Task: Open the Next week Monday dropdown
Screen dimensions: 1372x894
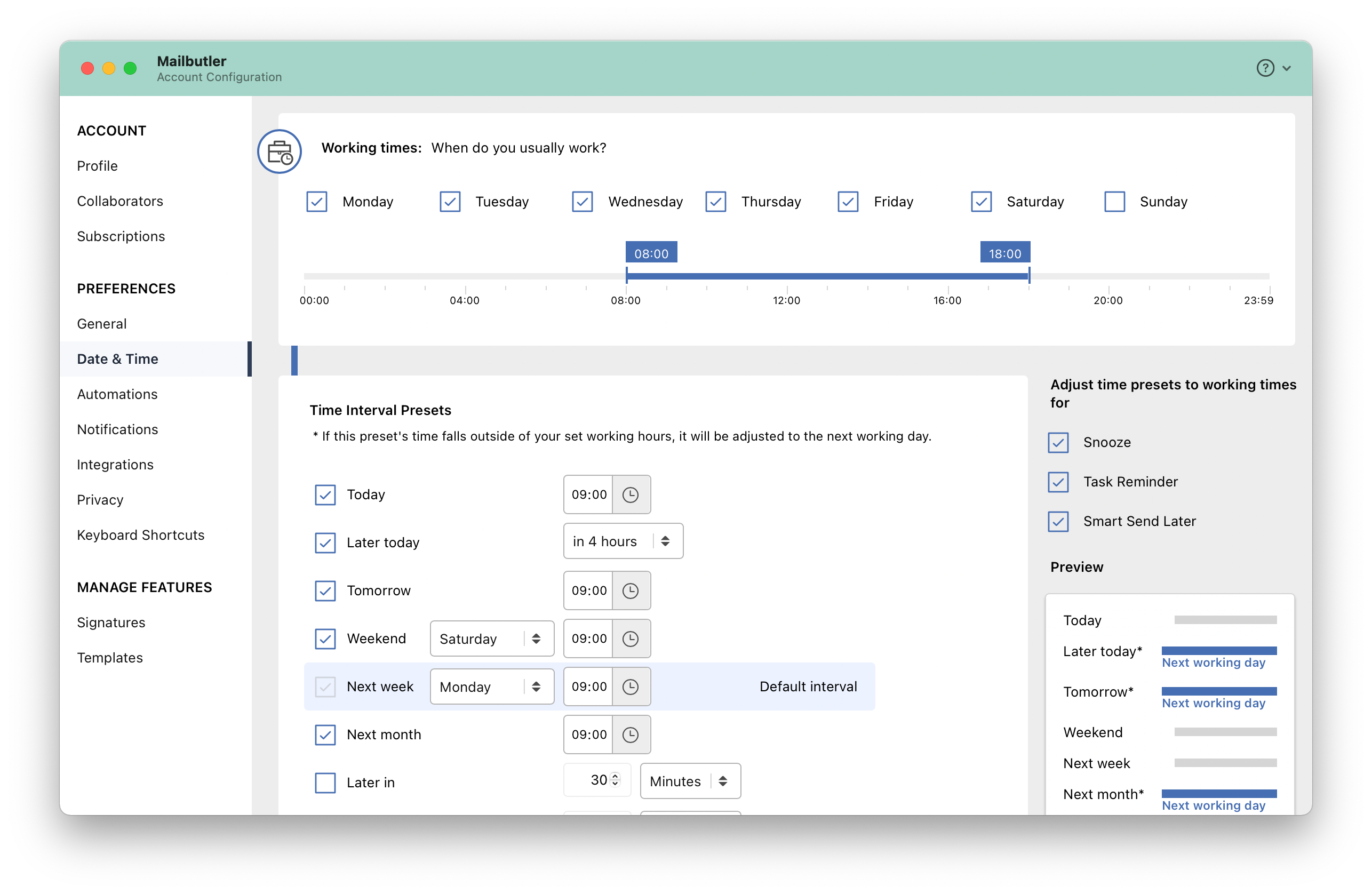Action: pos(492,687)
